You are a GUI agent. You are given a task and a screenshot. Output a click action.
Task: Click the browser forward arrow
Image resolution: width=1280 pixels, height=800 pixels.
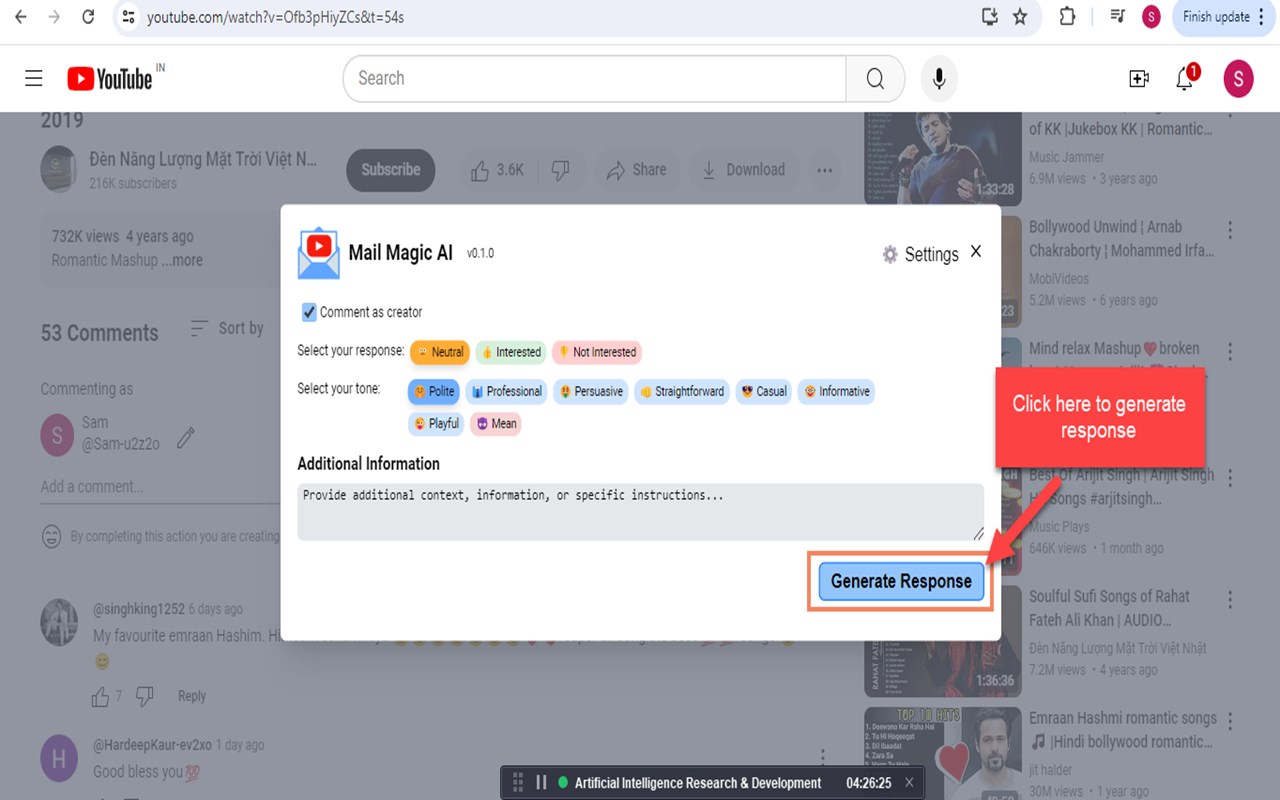(x=54, y=17)
